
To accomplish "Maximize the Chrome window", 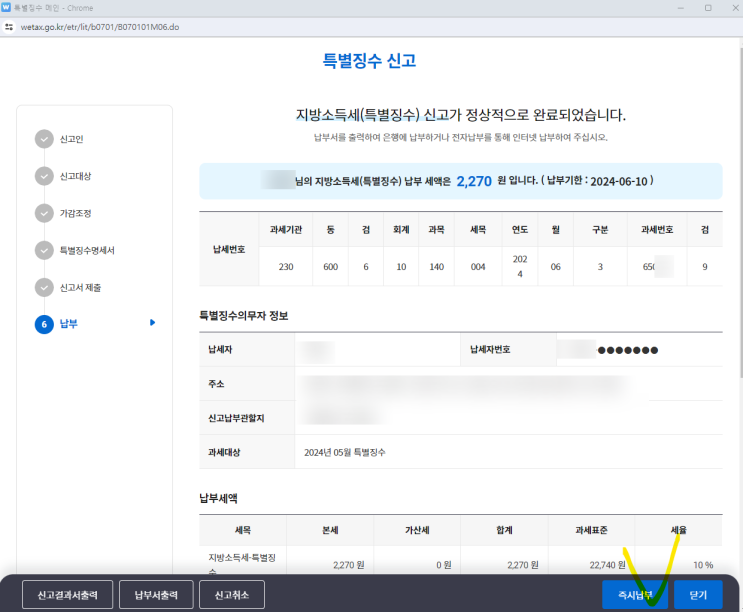I will (707, 7).
